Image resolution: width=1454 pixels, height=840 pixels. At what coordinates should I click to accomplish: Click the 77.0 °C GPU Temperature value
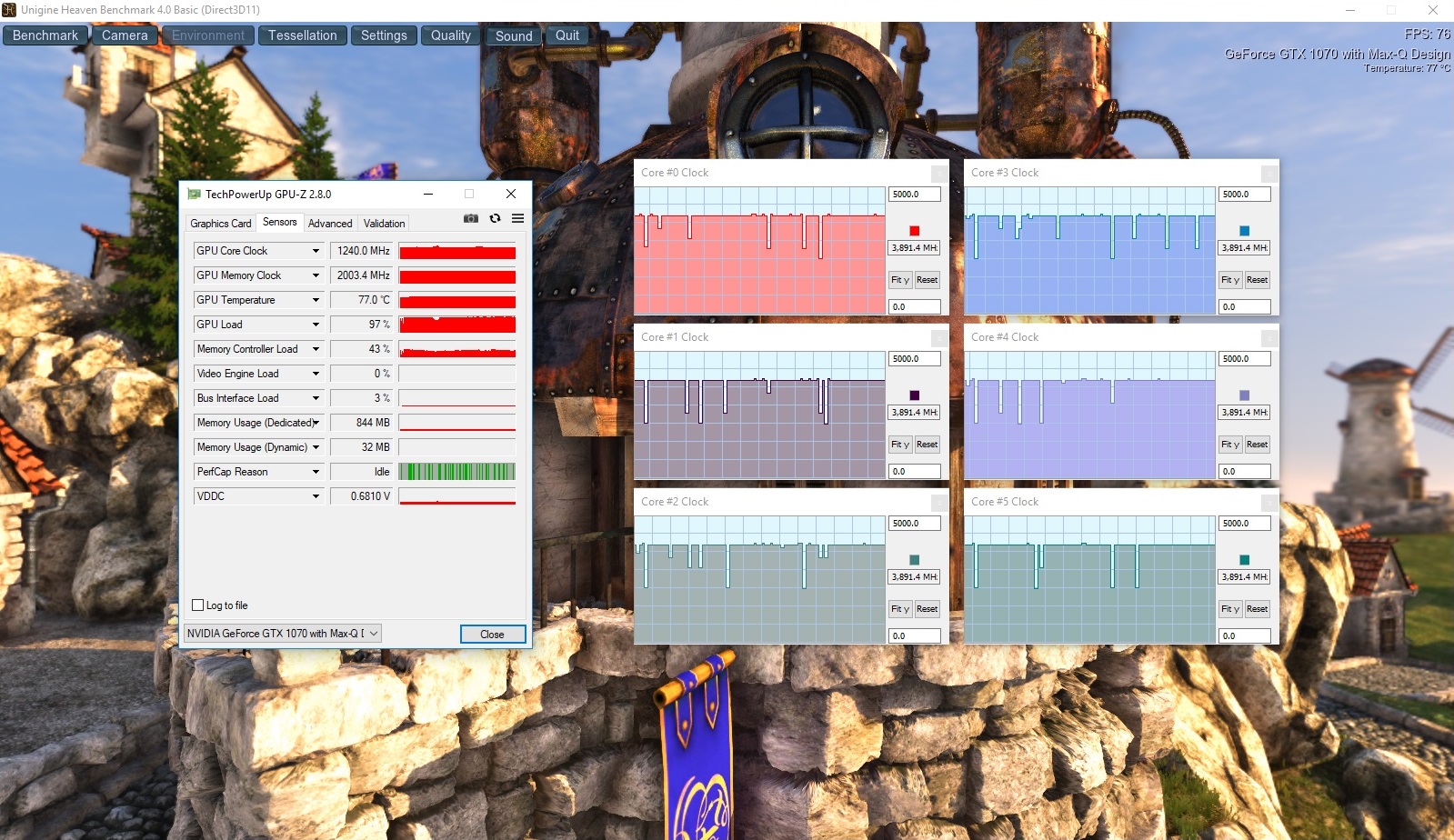click(362, 300)
